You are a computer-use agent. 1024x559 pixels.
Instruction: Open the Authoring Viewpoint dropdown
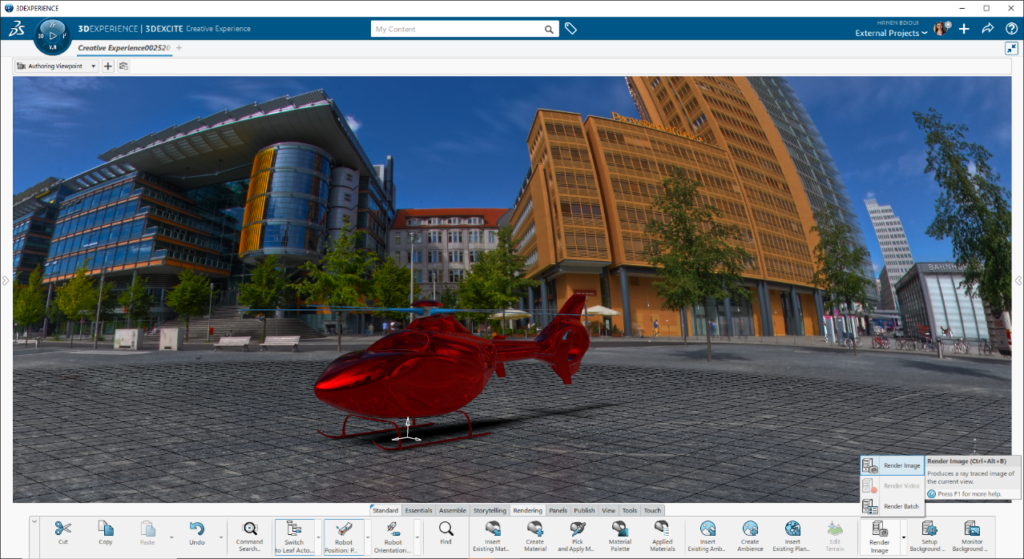(57, 66)
